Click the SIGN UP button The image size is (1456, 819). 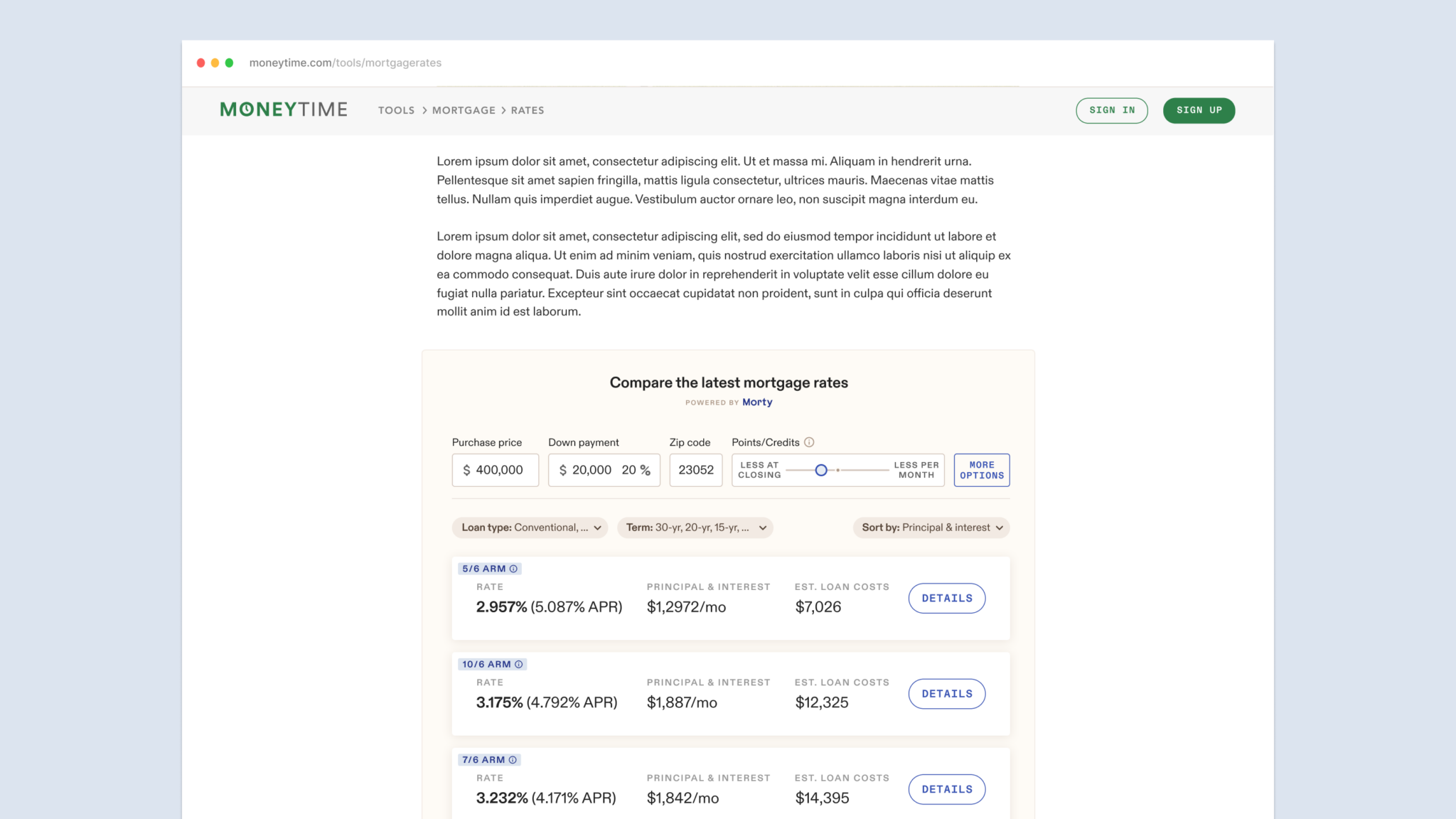[1199, 110]
